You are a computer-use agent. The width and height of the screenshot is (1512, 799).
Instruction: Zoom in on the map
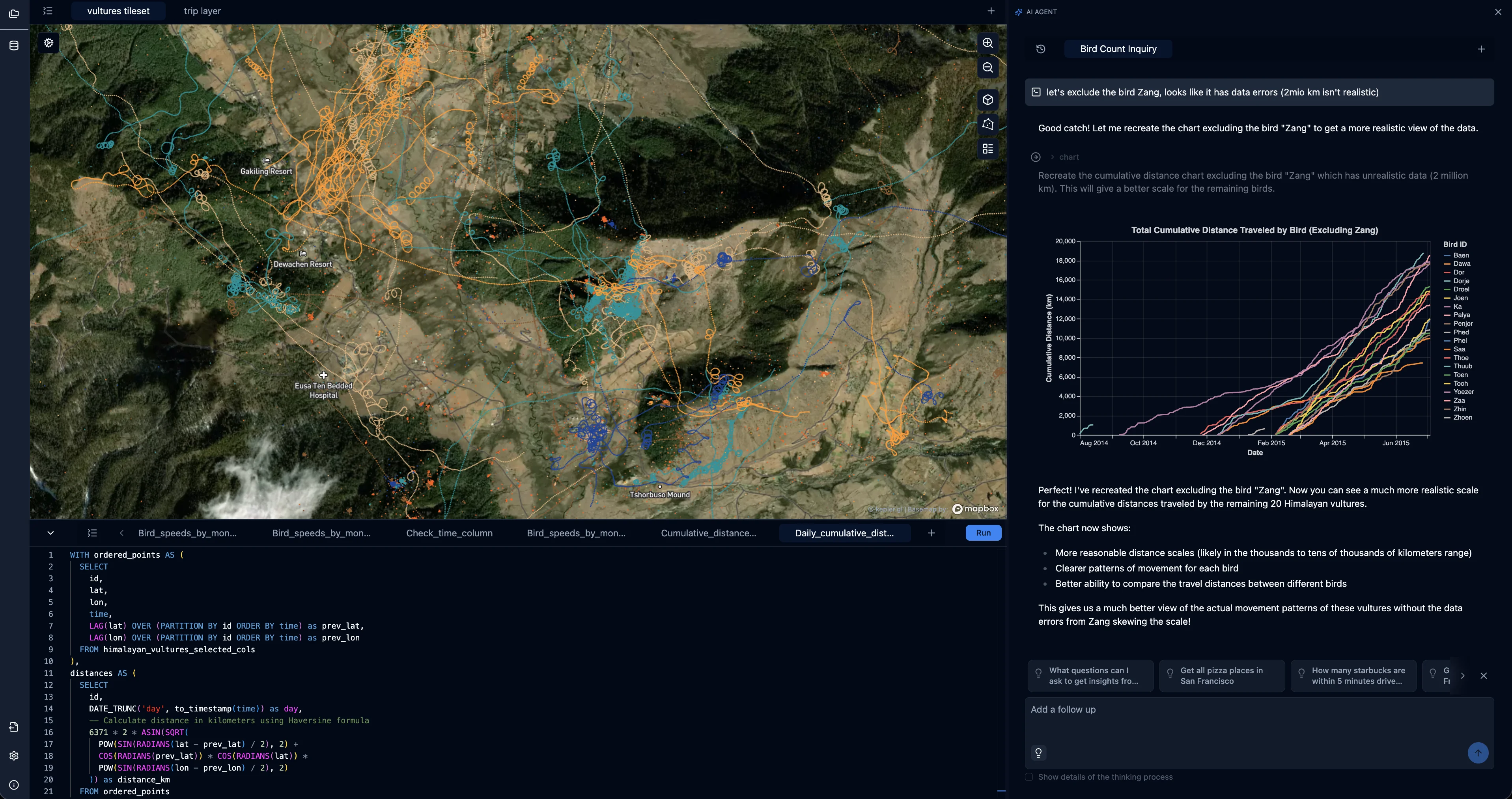(x=988, y=43)
